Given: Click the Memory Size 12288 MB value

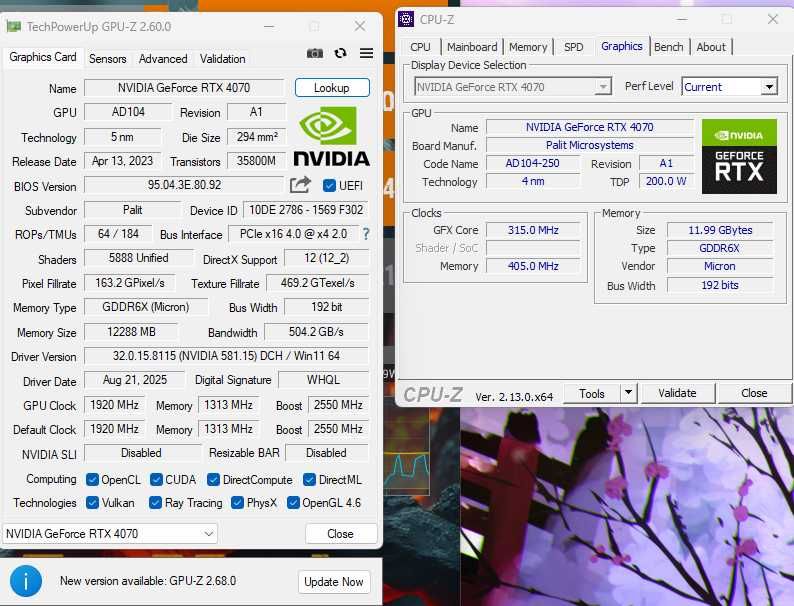Looking at the screenshot, I should (x=131, y=332).
